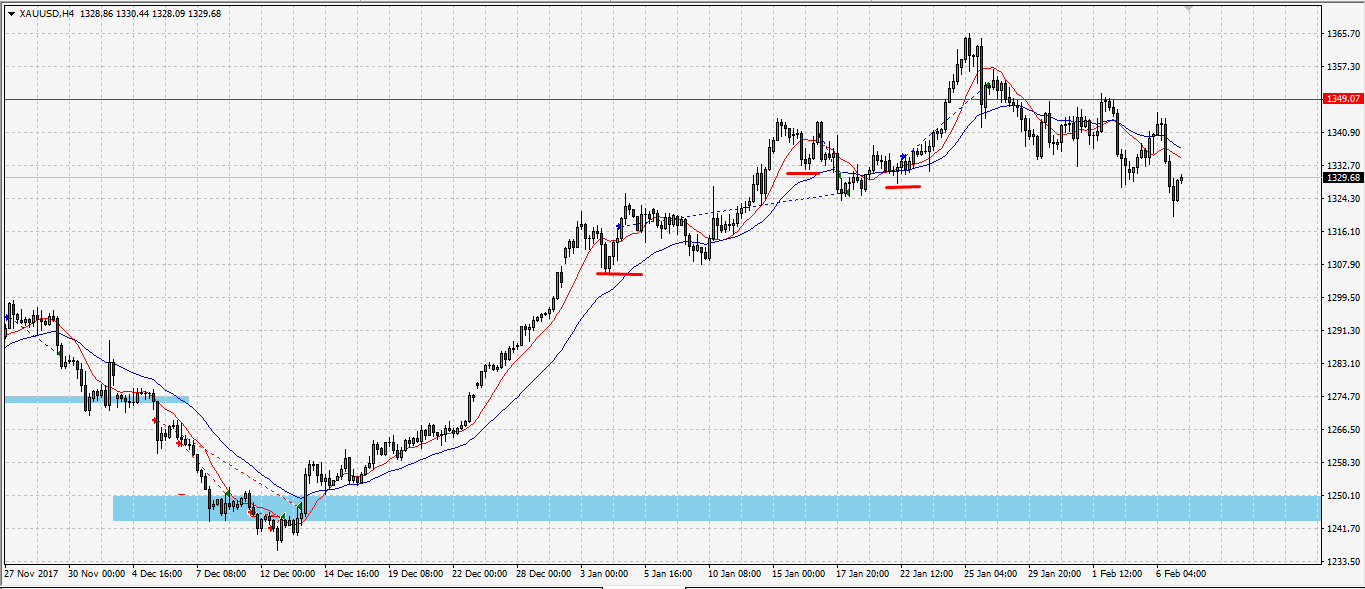Click the black 1329.68 current price tag
Screen dimensions: 1365x589
click(1343, 177)
